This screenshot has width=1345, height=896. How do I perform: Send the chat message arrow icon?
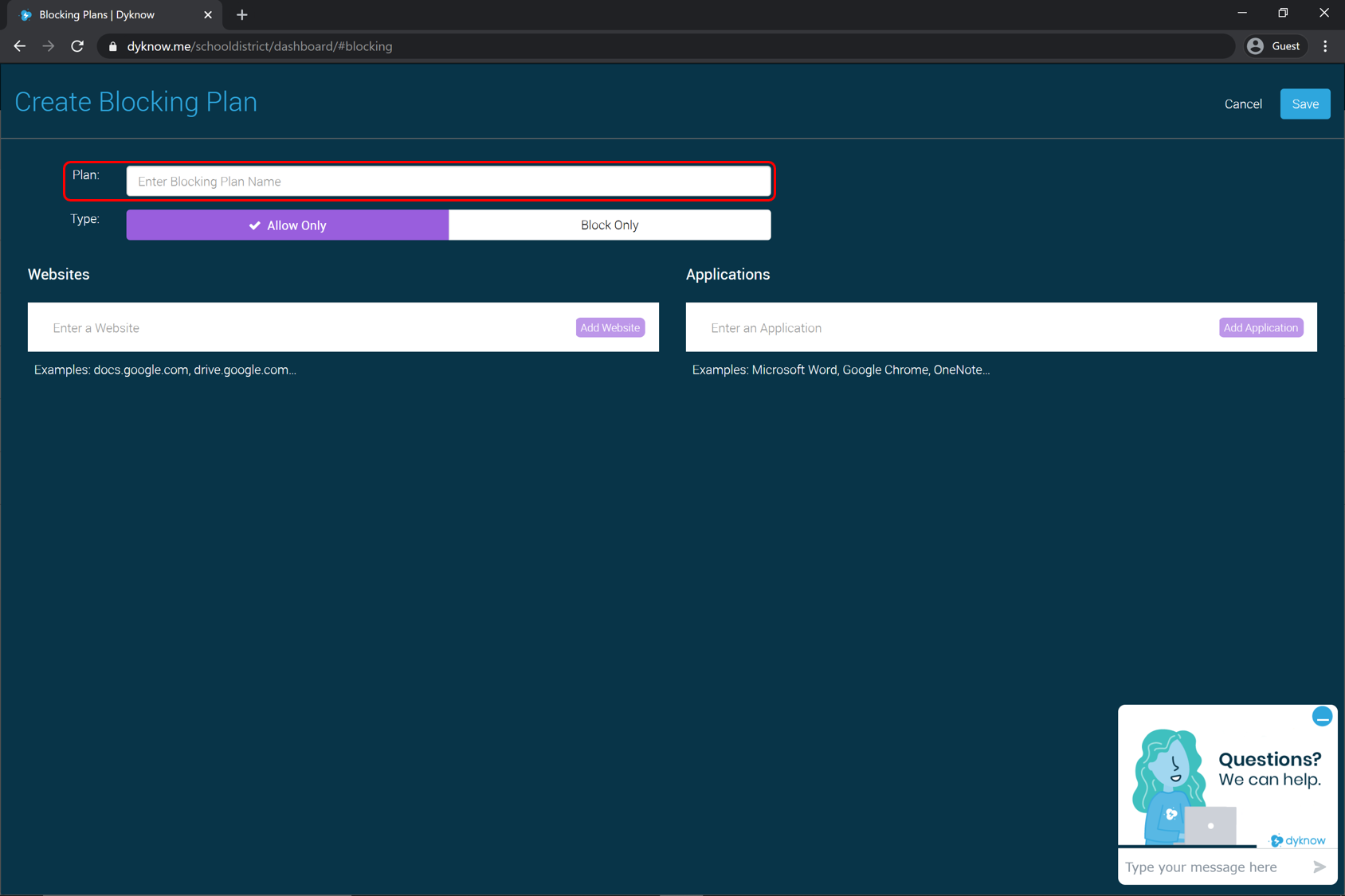pos(1320,867)
